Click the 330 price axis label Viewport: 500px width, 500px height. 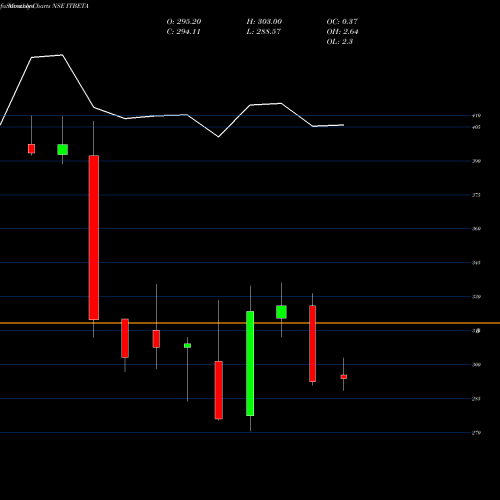tap(476, 297)
